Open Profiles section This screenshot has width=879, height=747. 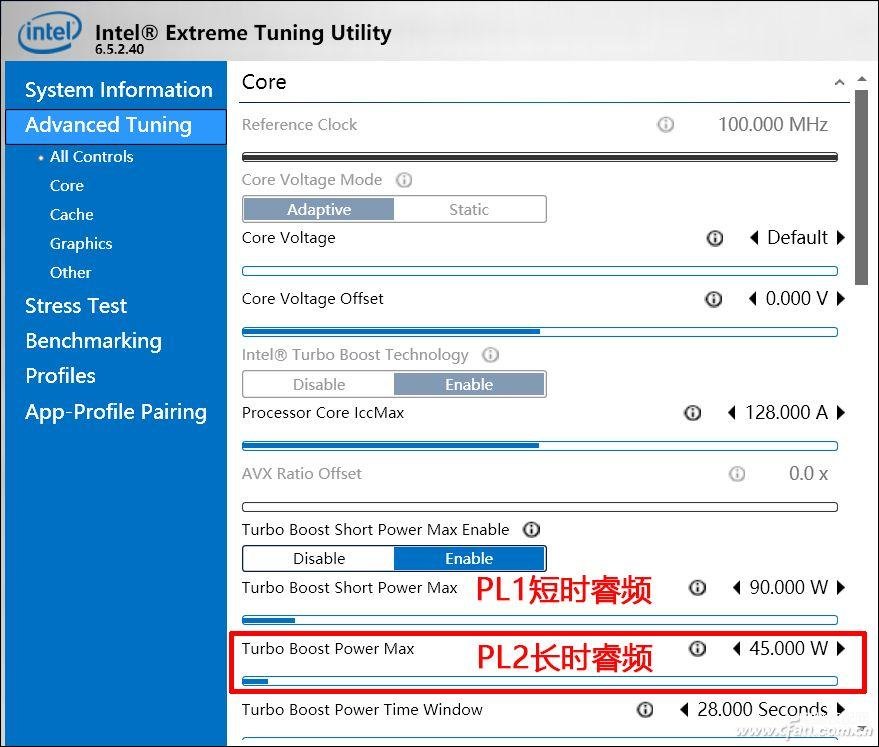coord(61,376)
